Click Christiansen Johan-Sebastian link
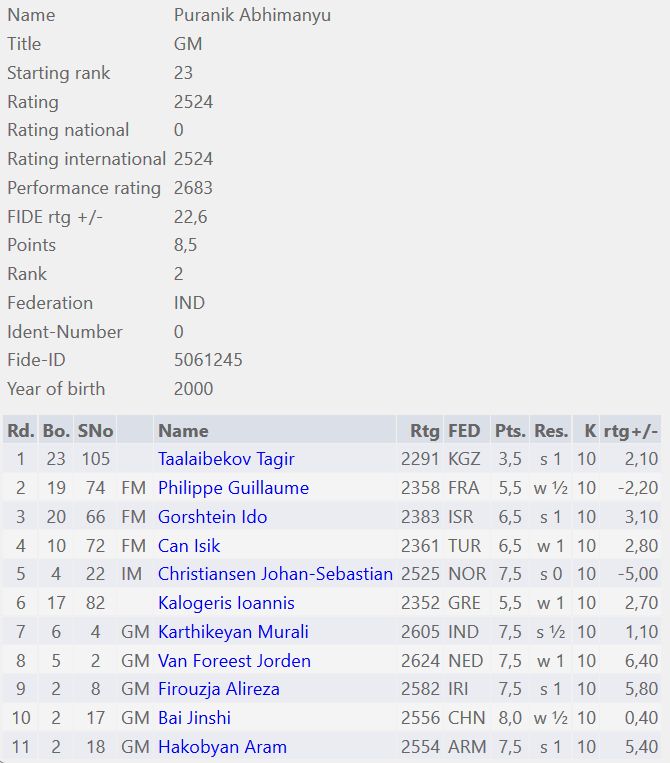 click(x=275, y=574)
